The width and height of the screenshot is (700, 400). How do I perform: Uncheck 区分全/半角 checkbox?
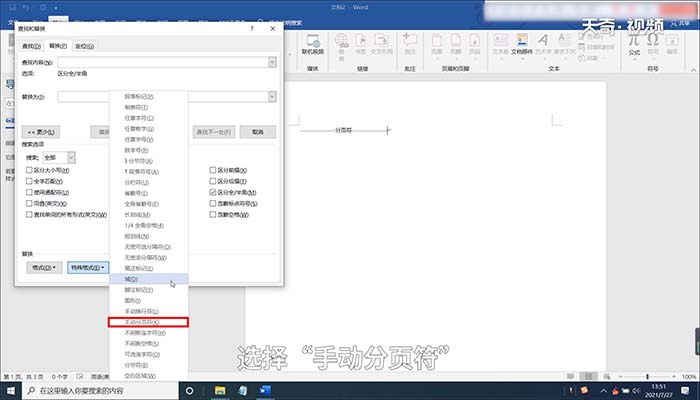[213, 192]
